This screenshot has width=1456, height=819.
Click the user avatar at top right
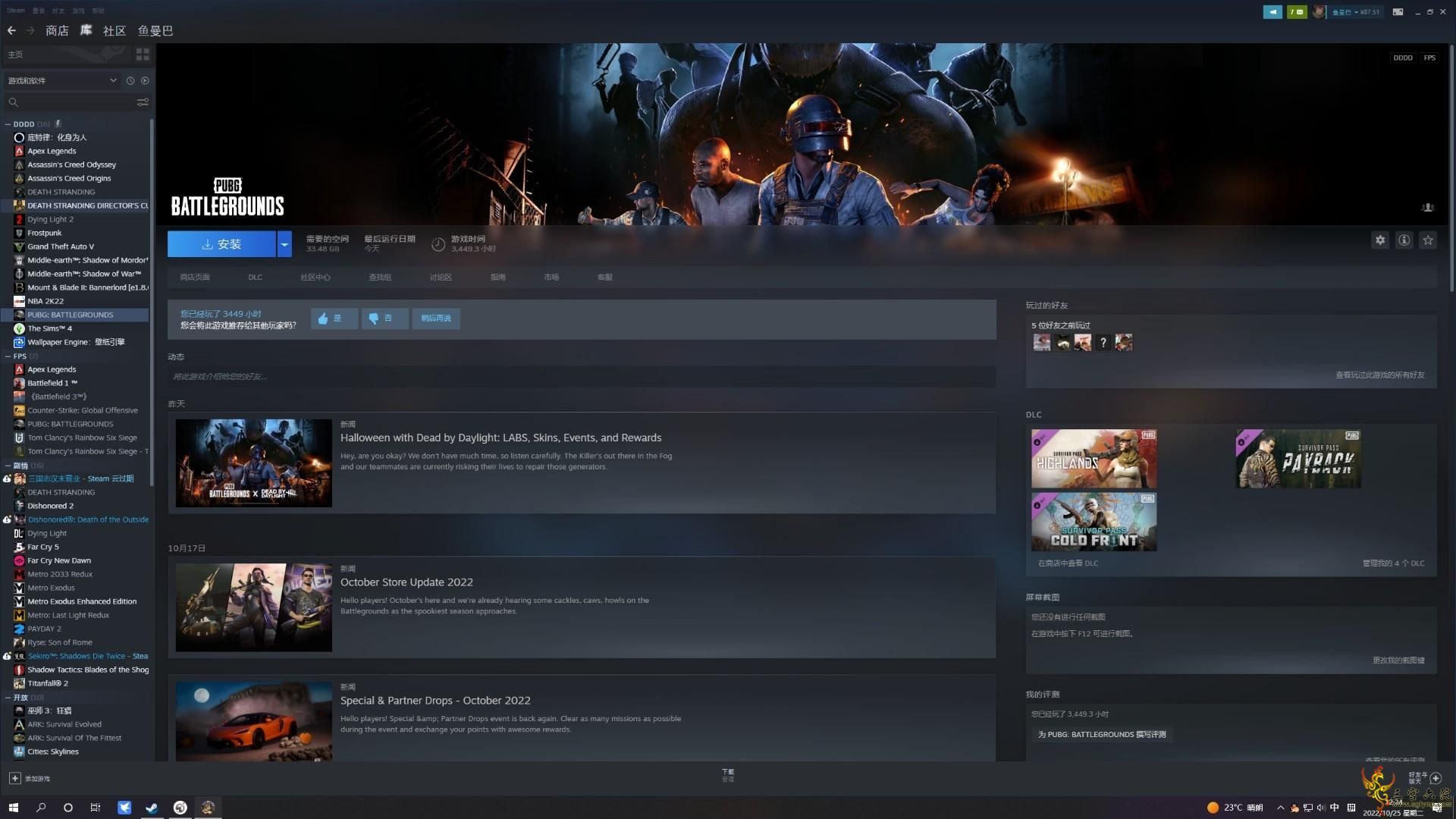(x=1319, y=12)
